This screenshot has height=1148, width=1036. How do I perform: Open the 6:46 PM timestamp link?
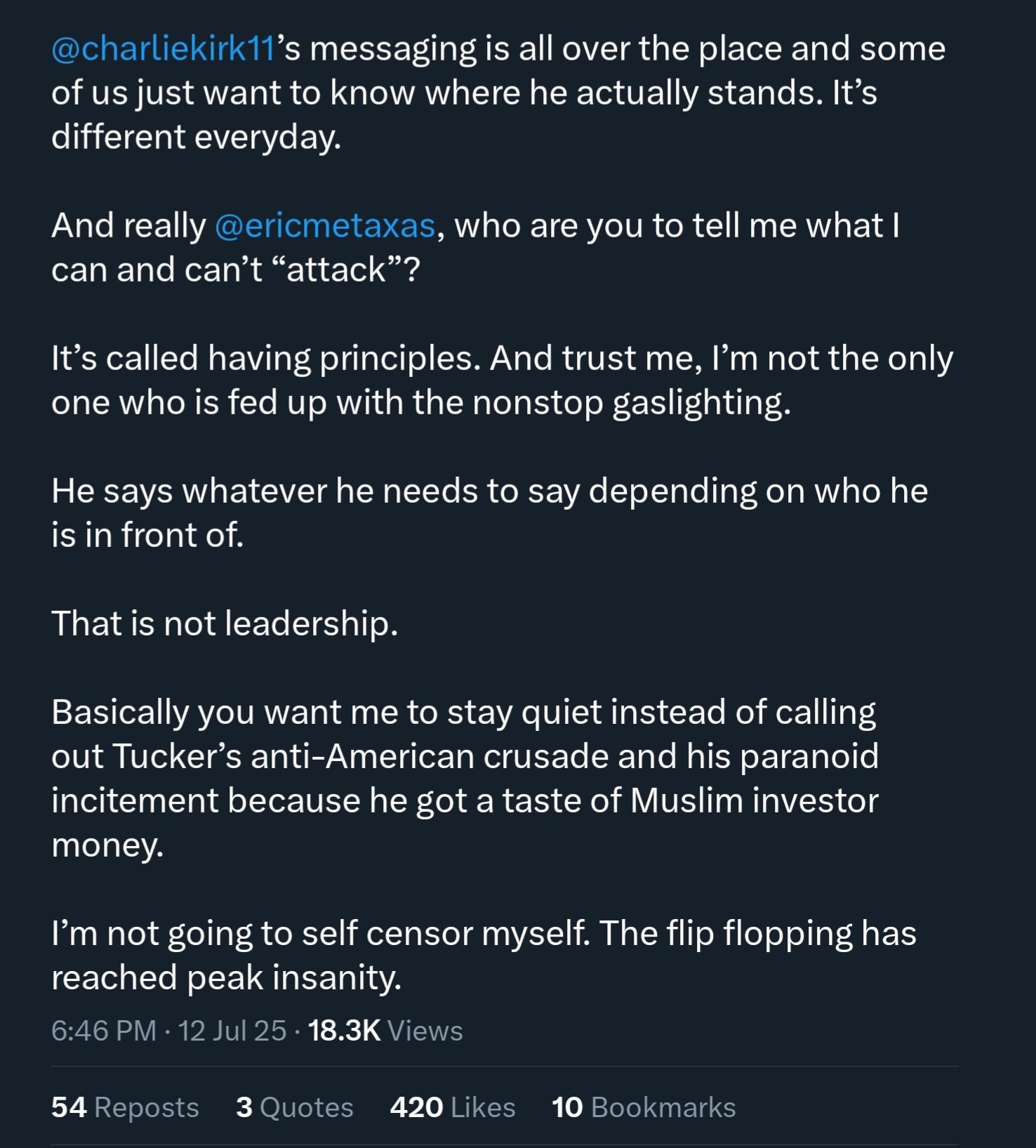click(104, 1031)
